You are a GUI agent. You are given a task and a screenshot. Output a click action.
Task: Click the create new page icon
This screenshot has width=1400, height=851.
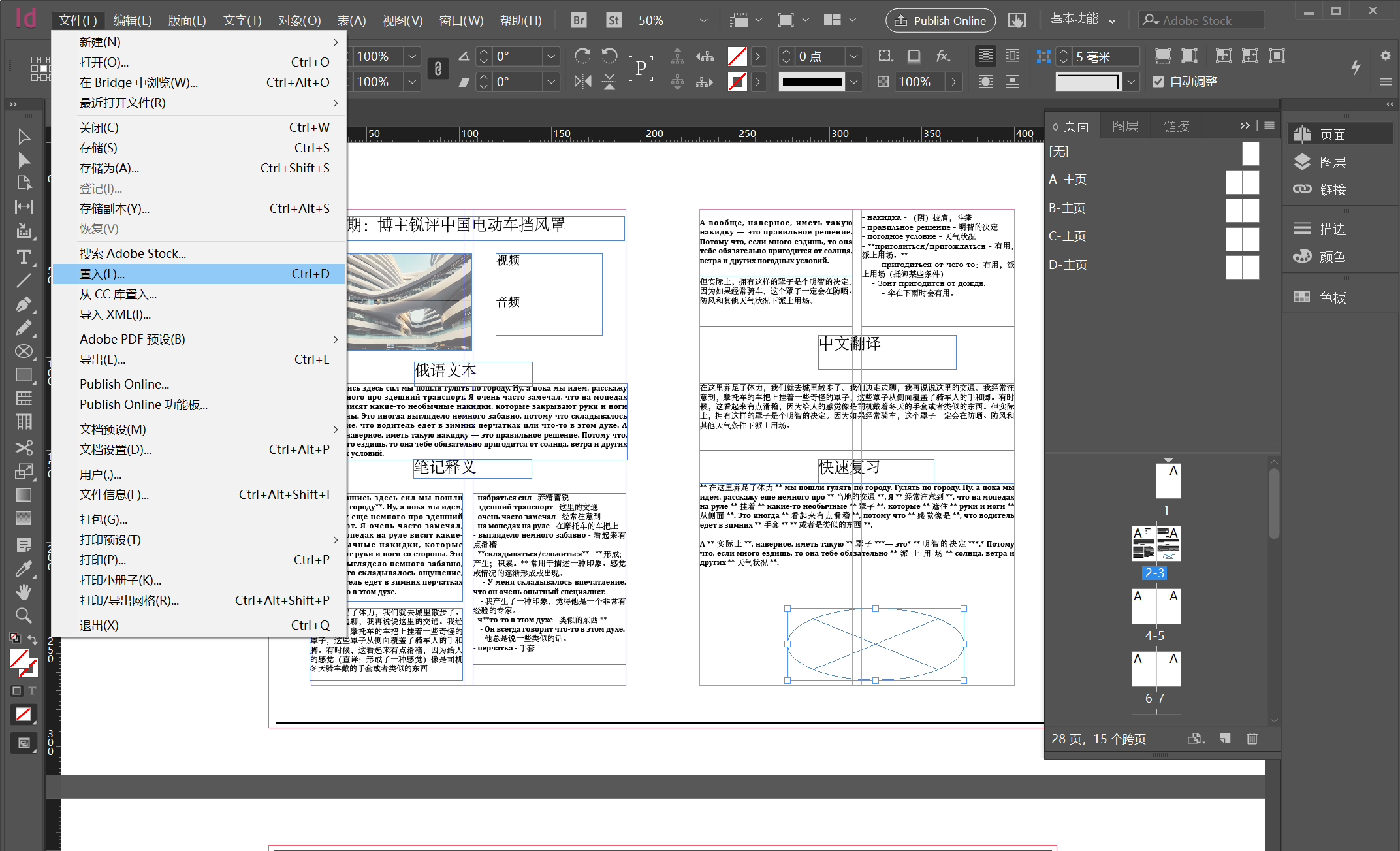click(1224, 739)
